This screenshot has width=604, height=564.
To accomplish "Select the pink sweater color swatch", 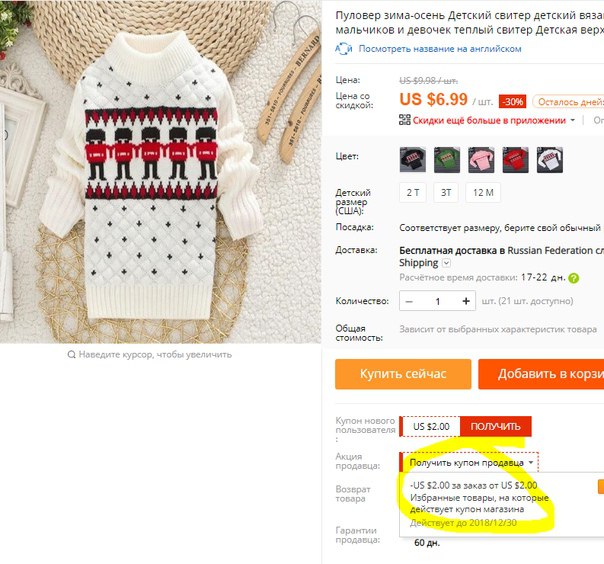I will click(x=481, y=159).
